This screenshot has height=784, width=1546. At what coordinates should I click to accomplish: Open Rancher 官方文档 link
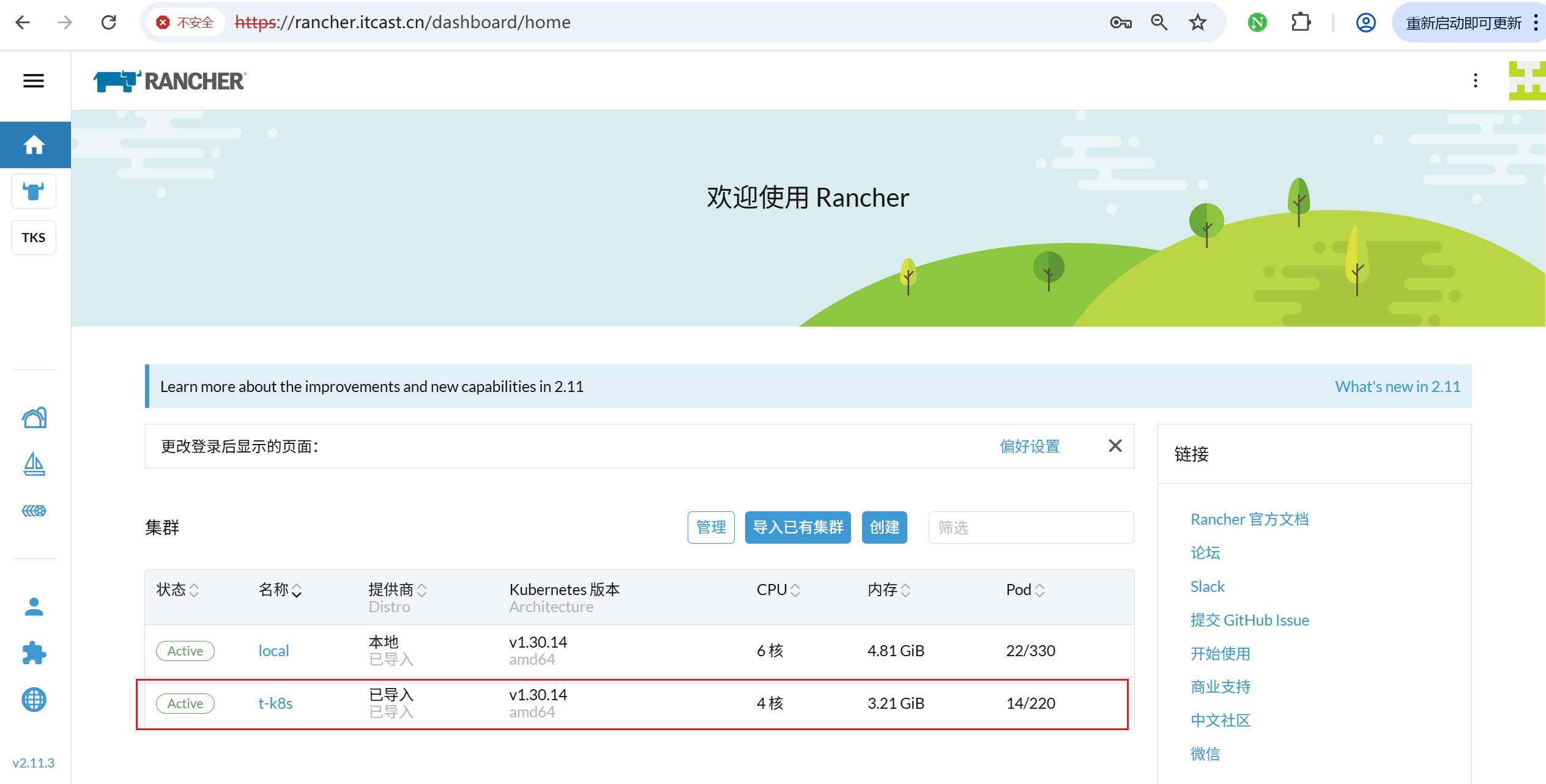pos(1249,519)
